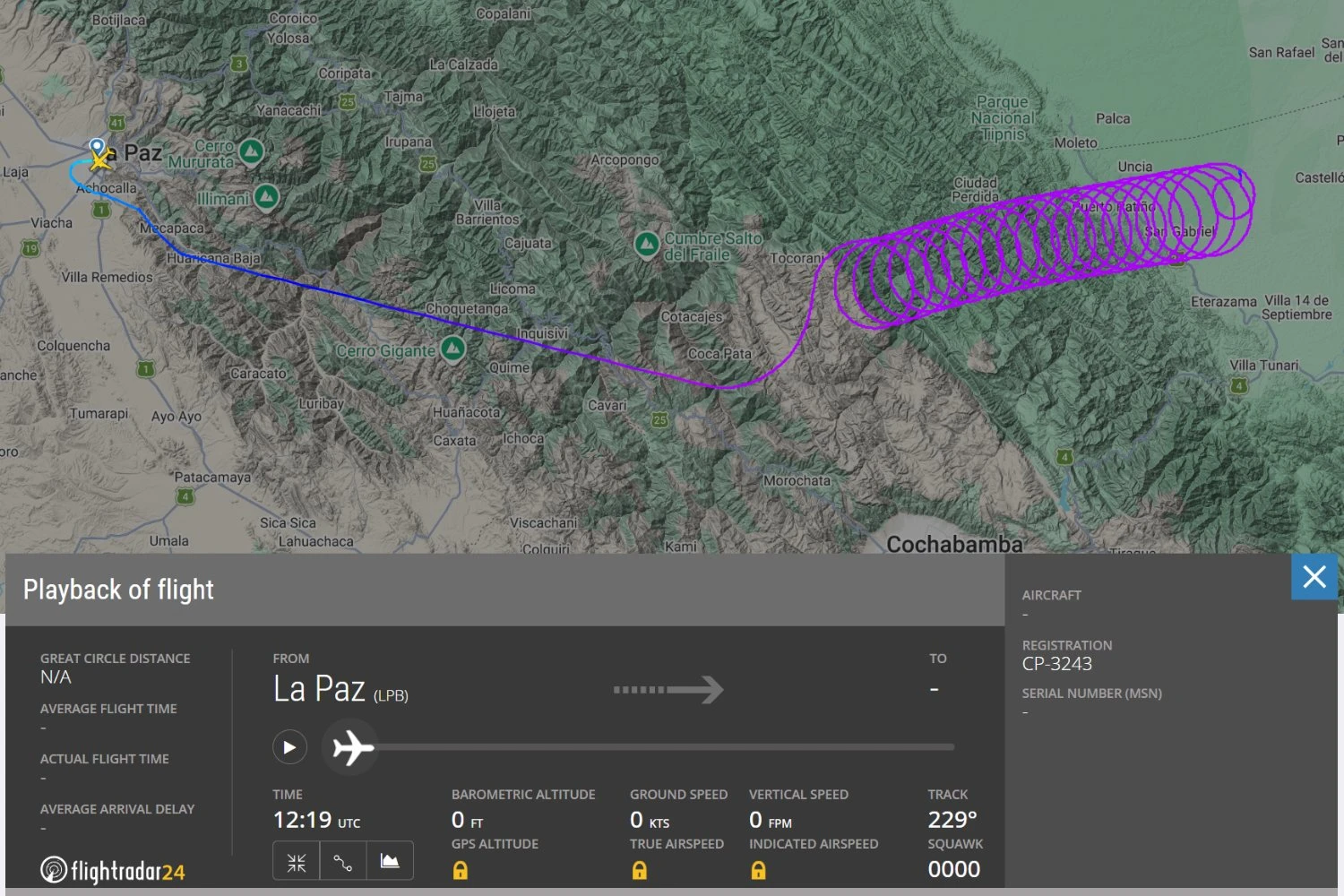
Task: Select the route view icon
Action: pyautogui.click(x=343, y=860)
